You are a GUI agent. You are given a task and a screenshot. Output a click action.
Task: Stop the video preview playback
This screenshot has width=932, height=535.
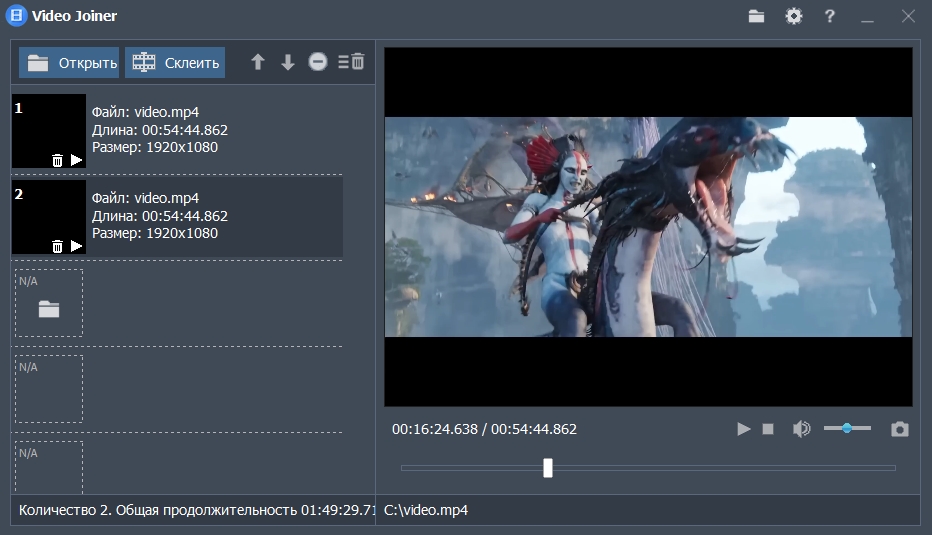pos(768,429)
